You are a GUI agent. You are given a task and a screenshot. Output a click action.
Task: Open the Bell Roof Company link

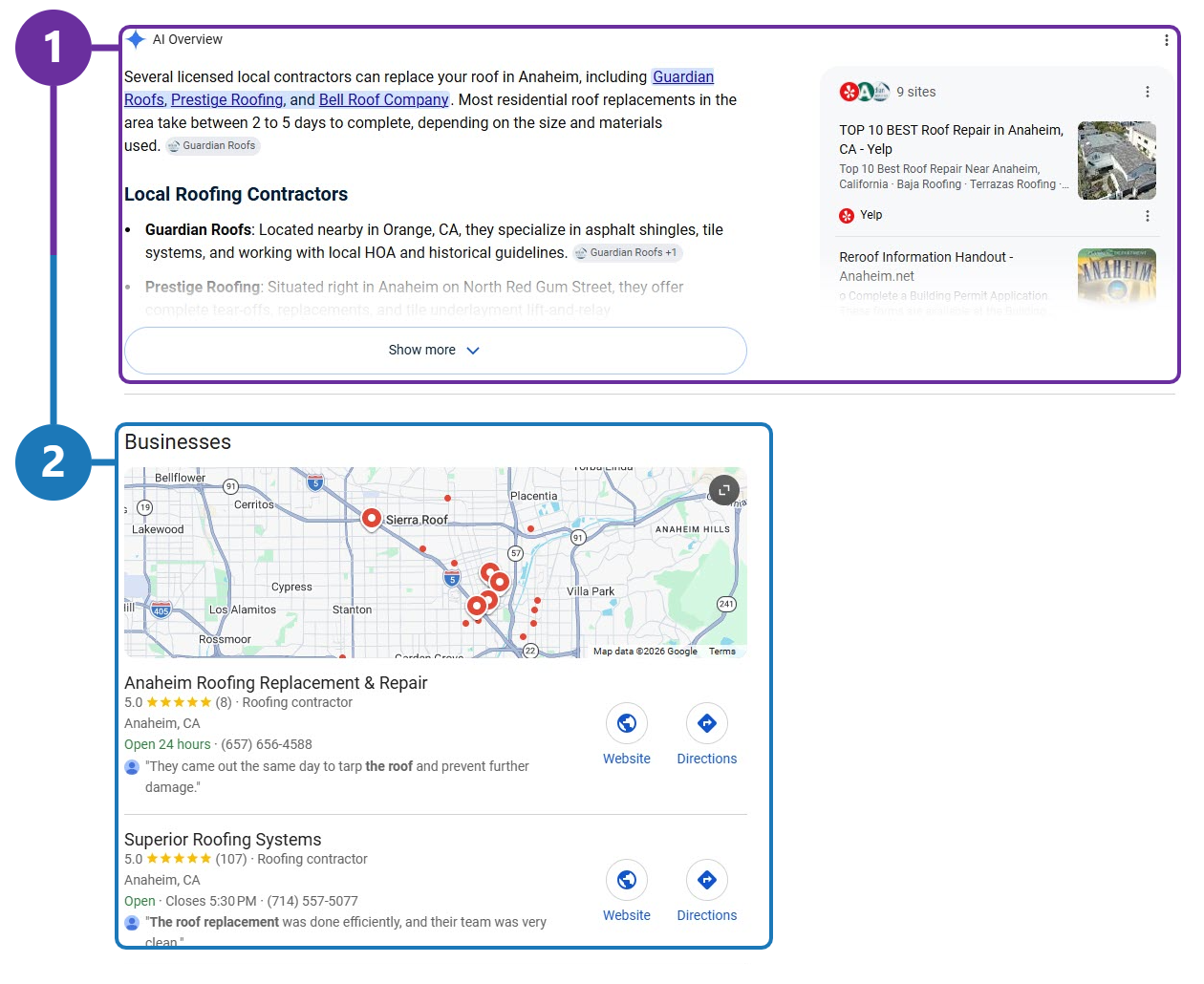coord(383,100)
